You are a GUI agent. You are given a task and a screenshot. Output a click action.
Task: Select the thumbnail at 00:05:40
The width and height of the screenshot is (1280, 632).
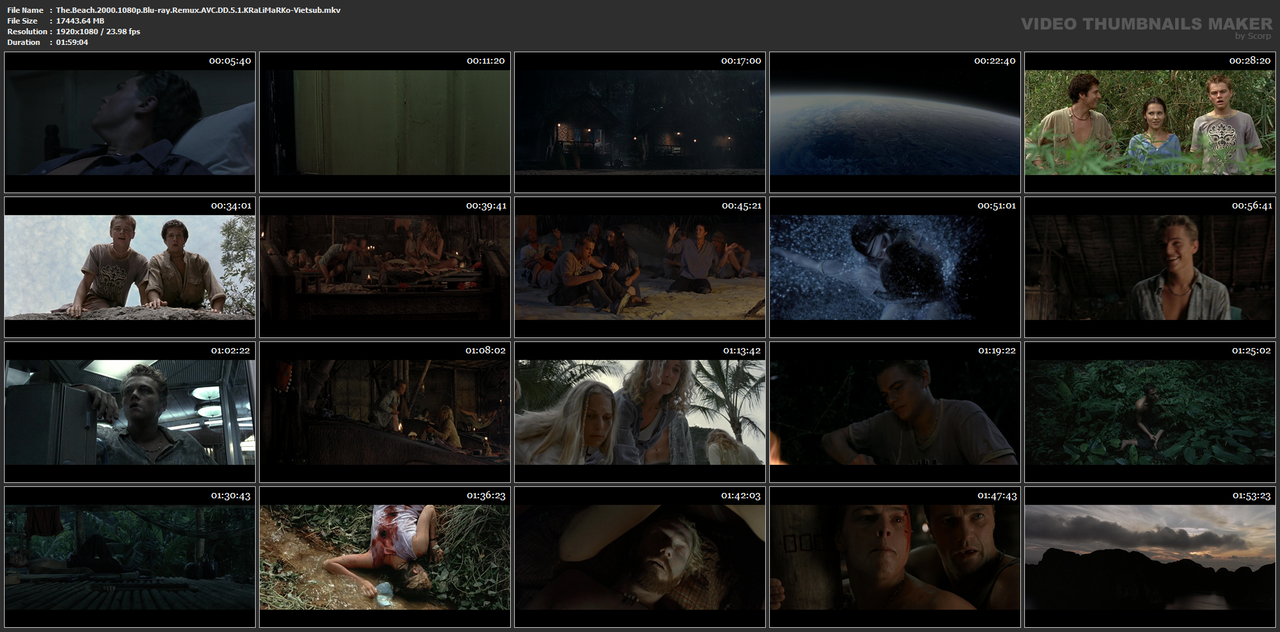130,122
